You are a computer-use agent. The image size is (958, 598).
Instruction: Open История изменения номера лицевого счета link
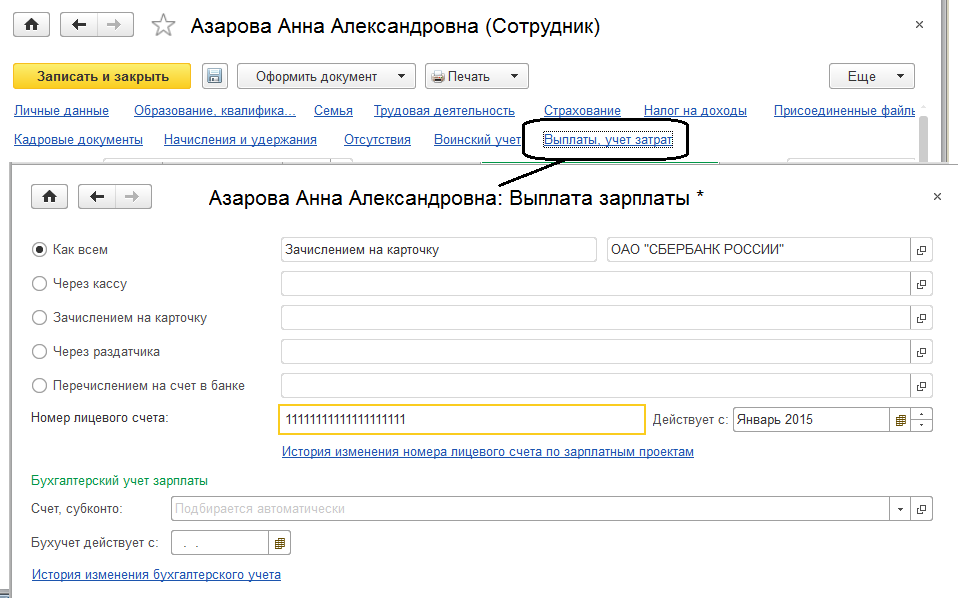488,452
